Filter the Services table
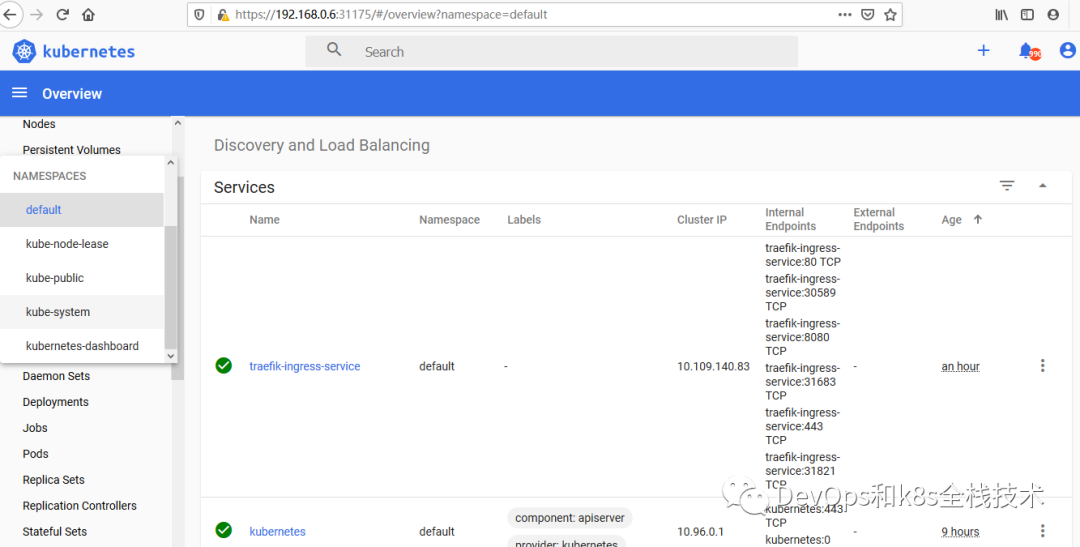This screenshot has height=547, width=1080. pyautogui.click(x=1007, y=186)
